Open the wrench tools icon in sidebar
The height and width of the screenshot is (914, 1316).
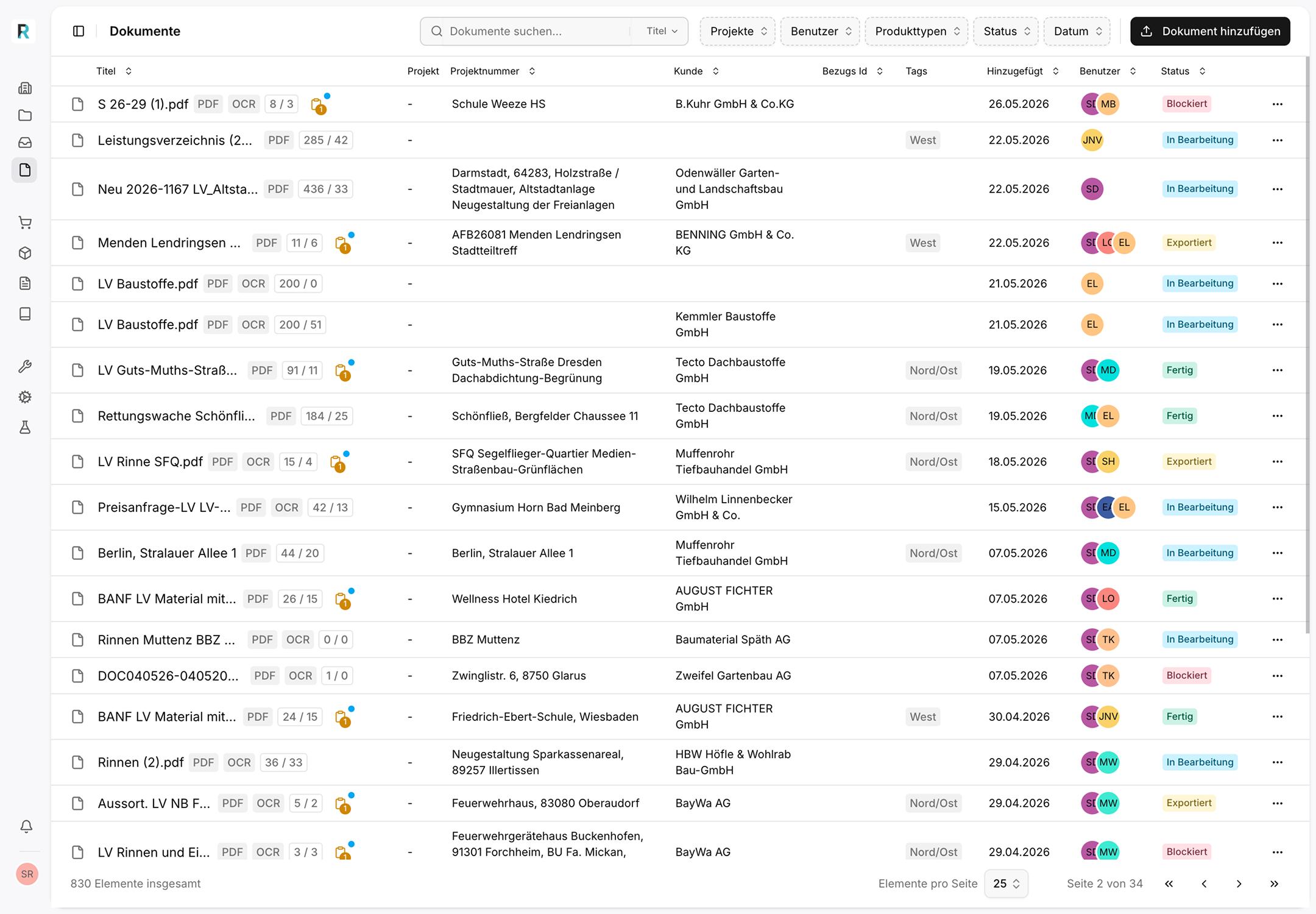[x=25, y=366]
